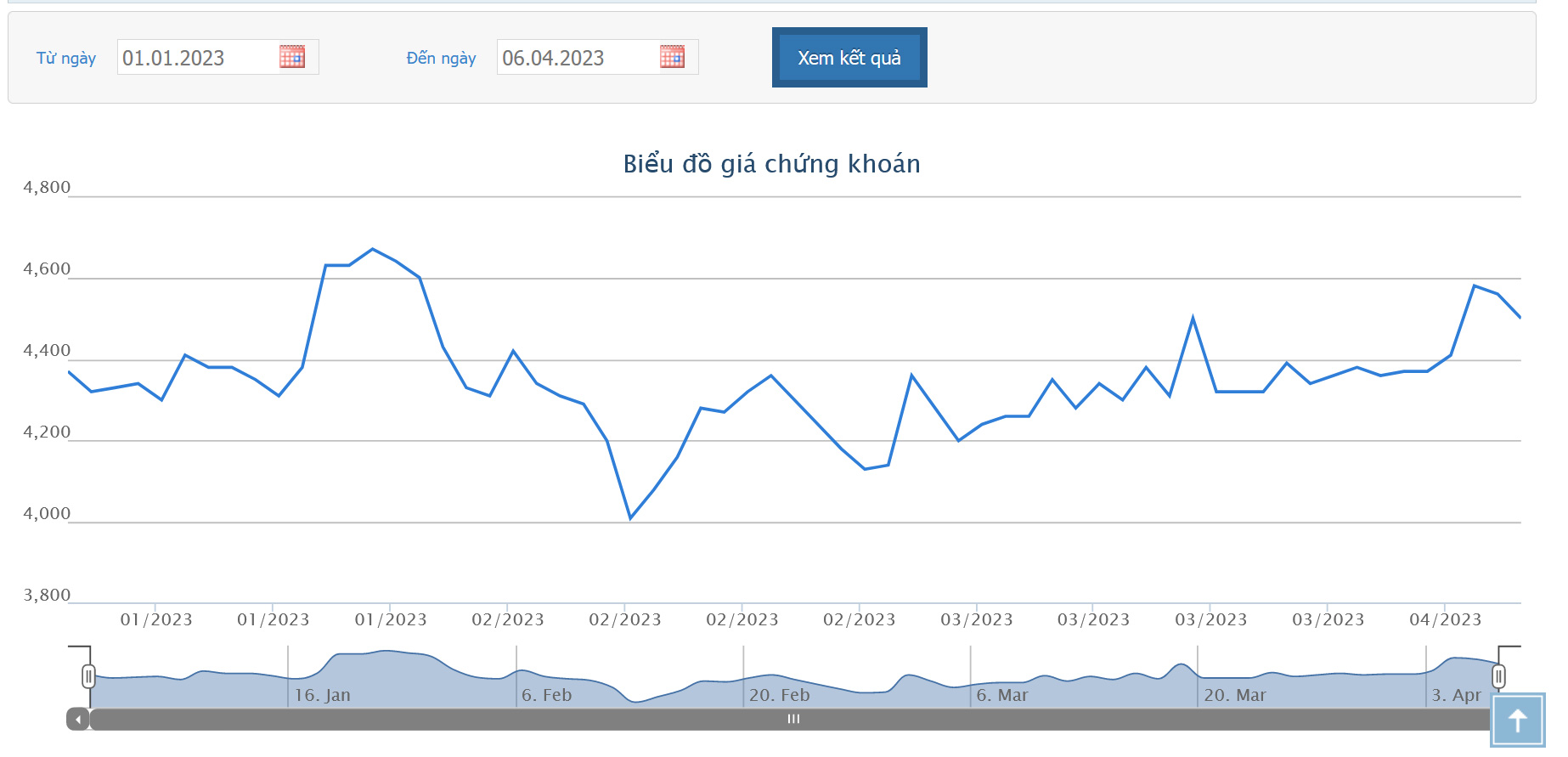Click the Từ ngày label
This screenshot has width=1568, height=757.
(x=66, y=58)
